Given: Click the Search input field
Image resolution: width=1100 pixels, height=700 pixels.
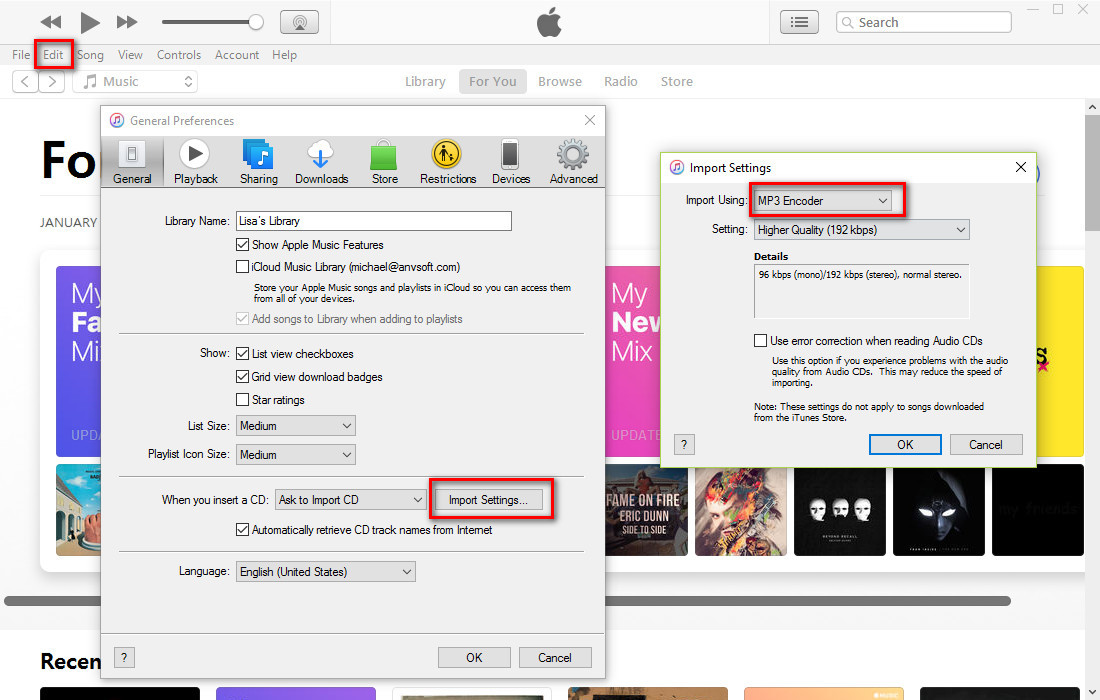Looking at the screenshot, I should 924,22.
